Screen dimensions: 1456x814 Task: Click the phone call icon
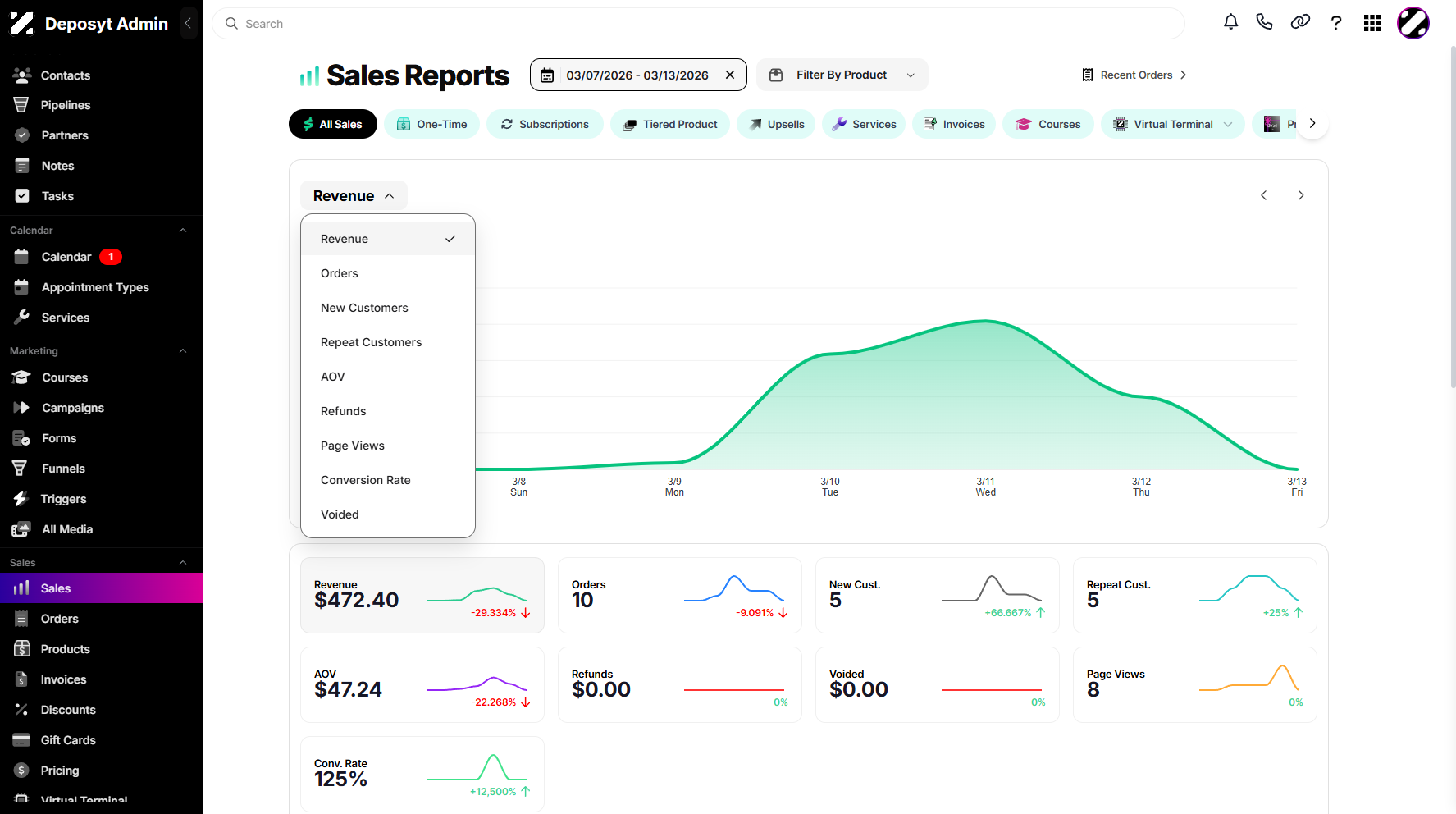tap(1264, 22)
